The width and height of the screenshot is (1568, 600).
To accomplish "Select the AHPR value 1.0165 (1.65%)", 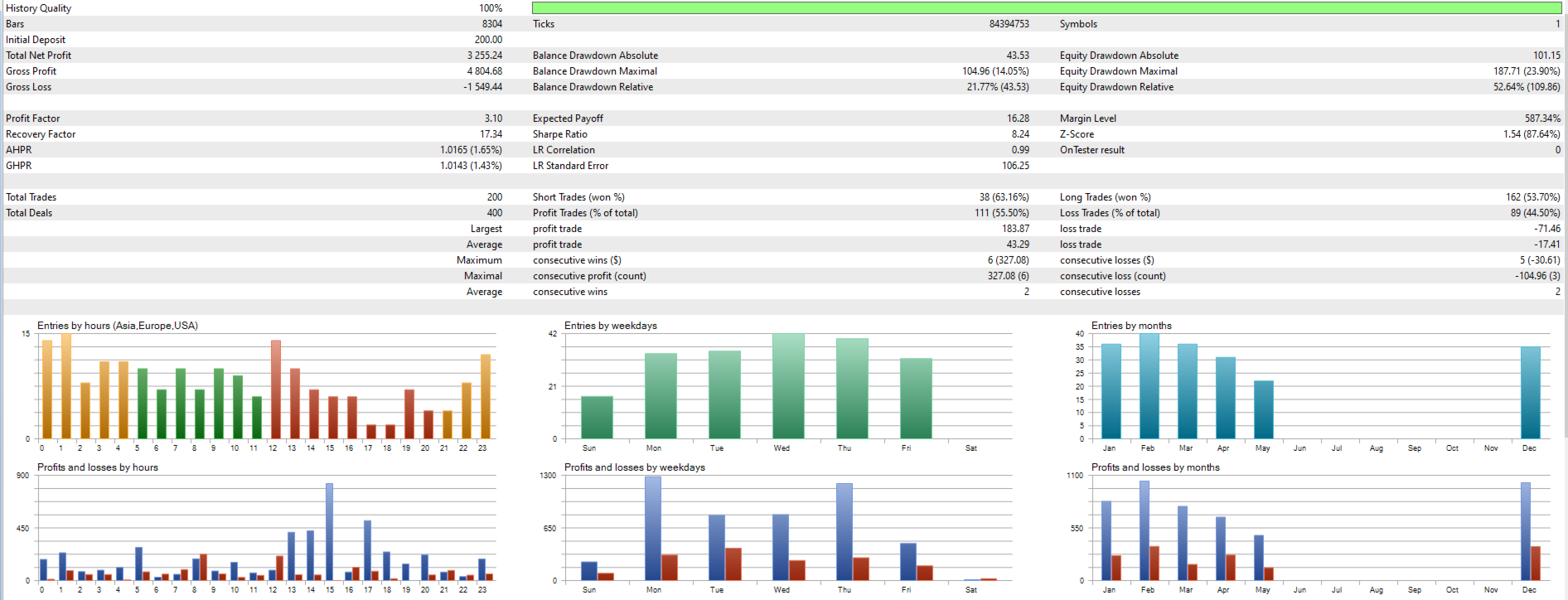I will [471, 150].
